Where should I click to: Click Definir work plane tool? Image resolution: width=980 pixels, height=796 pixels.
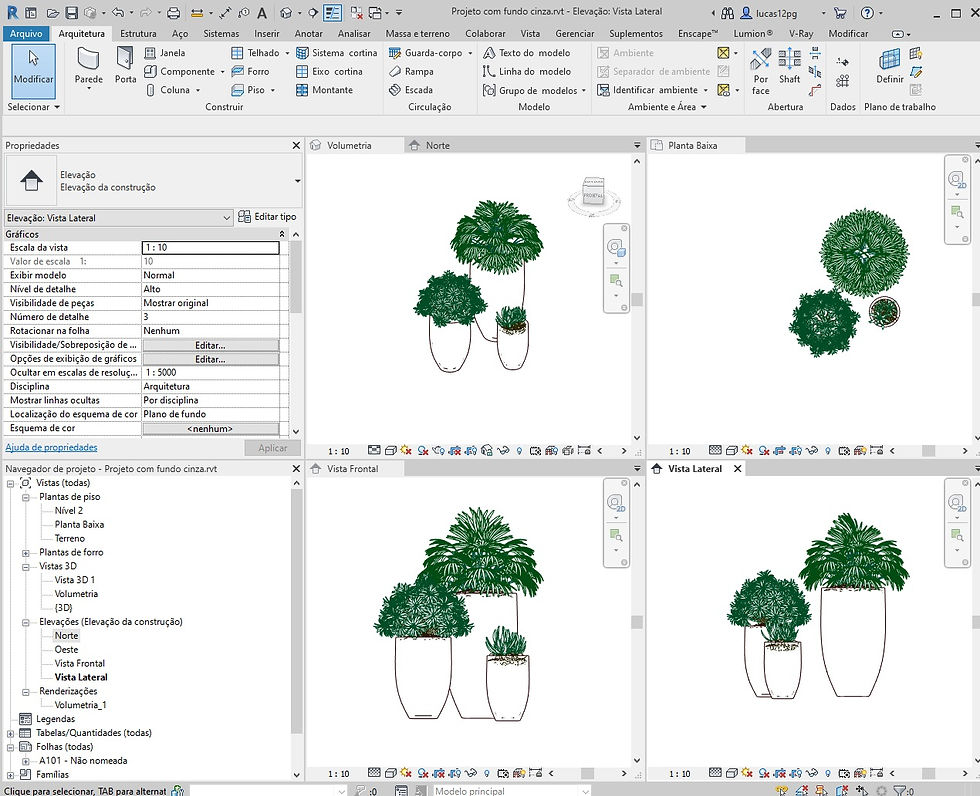(889, 67)
